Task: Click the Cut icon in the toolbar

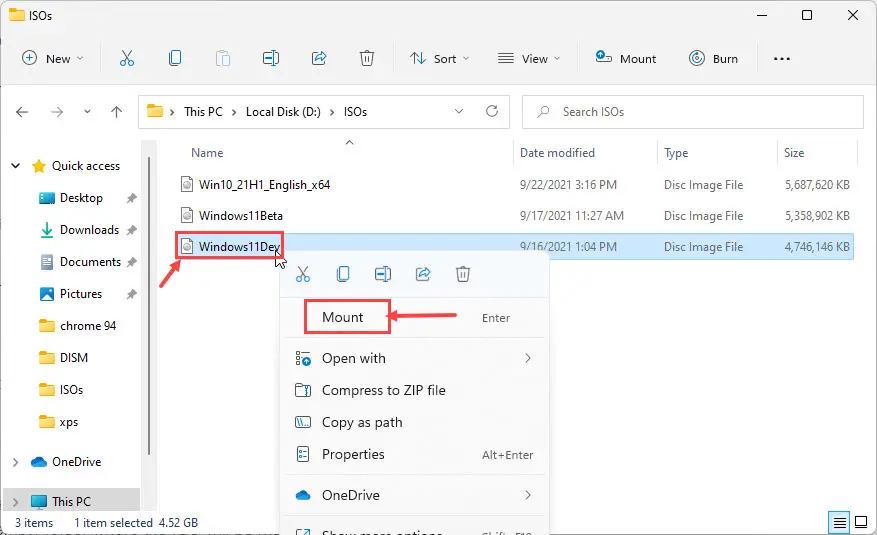Action: coord(127,58)
